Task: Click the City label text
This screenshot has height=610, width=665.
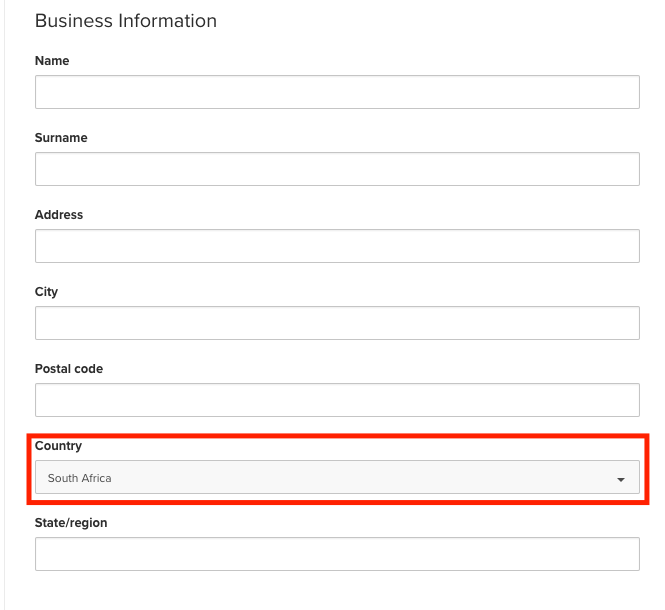Action: click(46, 292)
